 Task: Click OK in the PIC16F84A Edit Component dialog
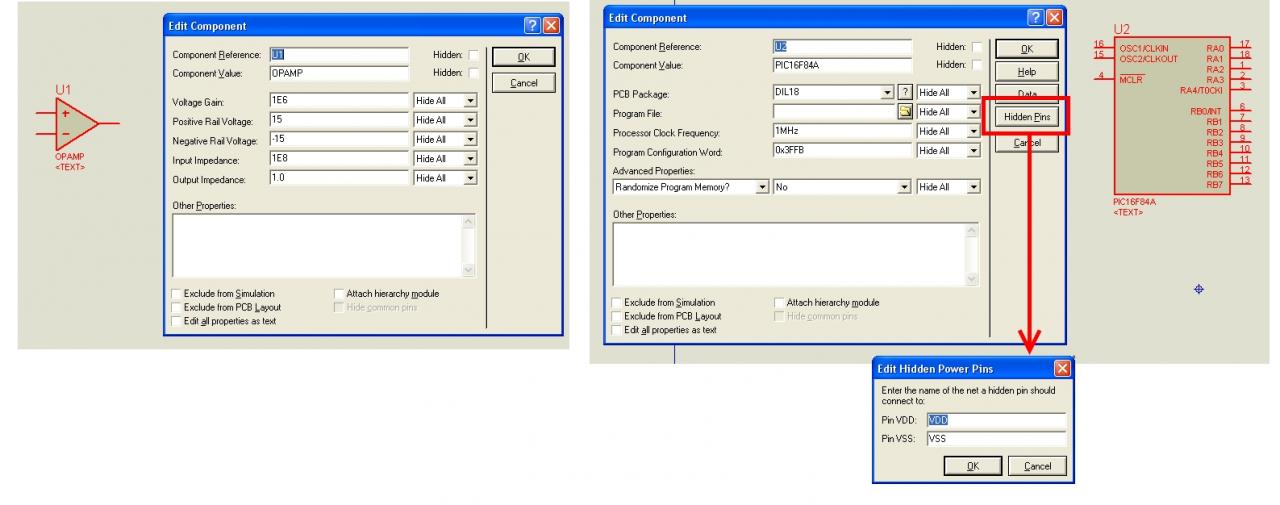pyautogui.click(x=1026, y=49)
